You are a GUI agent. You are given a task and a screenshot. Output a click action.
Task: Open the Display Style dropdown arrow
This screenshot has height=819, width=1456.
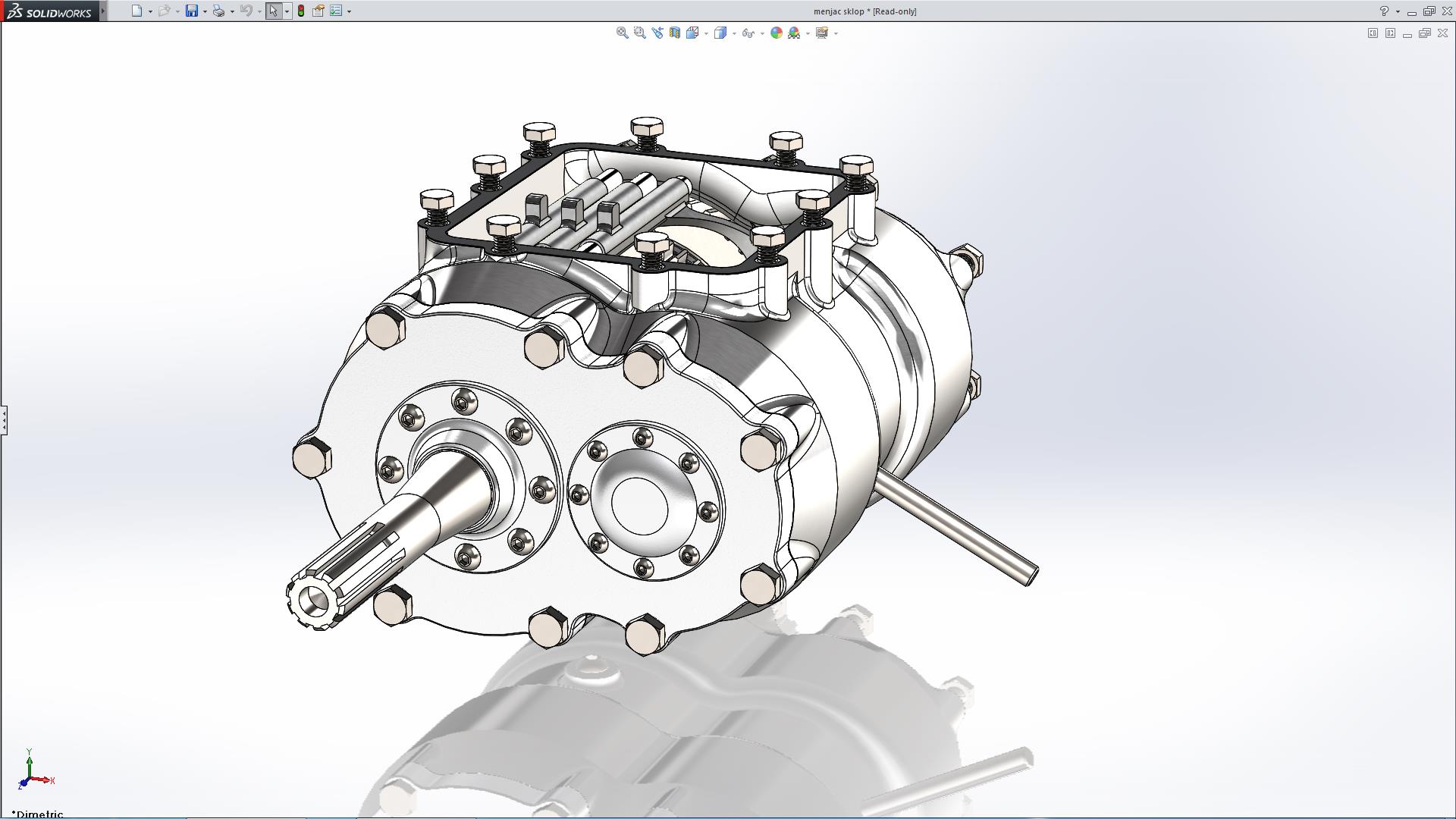coord(734,33)
